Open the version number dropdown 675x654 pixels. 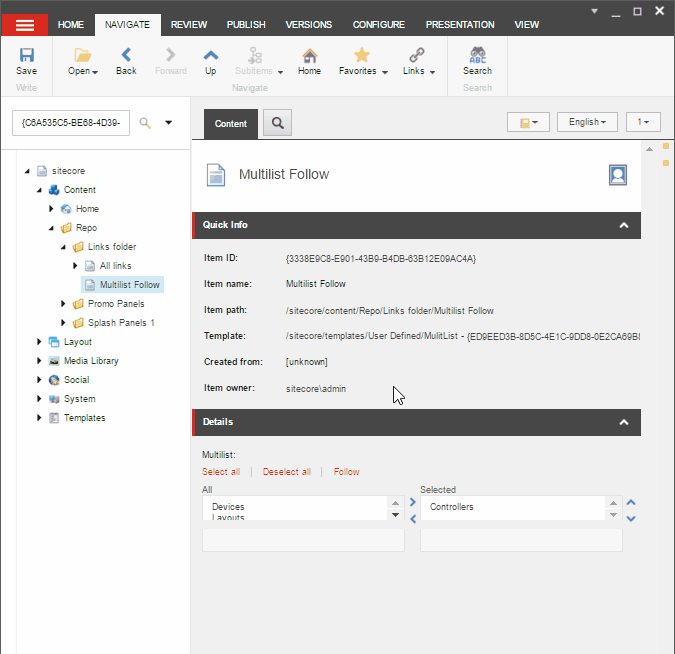tap(643, 122)
